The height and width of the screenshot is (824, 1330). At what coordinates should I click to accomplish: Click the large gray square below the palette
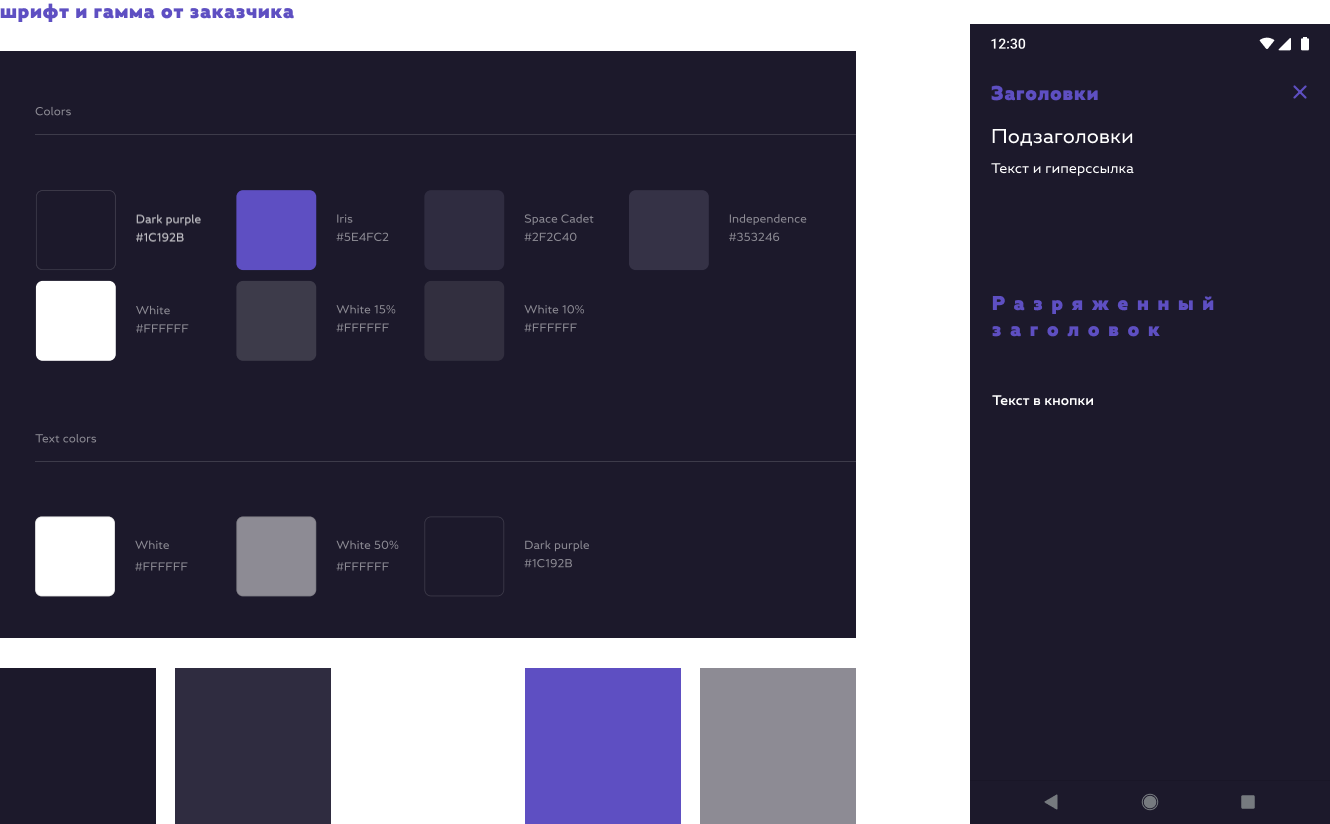pos(778,746)
